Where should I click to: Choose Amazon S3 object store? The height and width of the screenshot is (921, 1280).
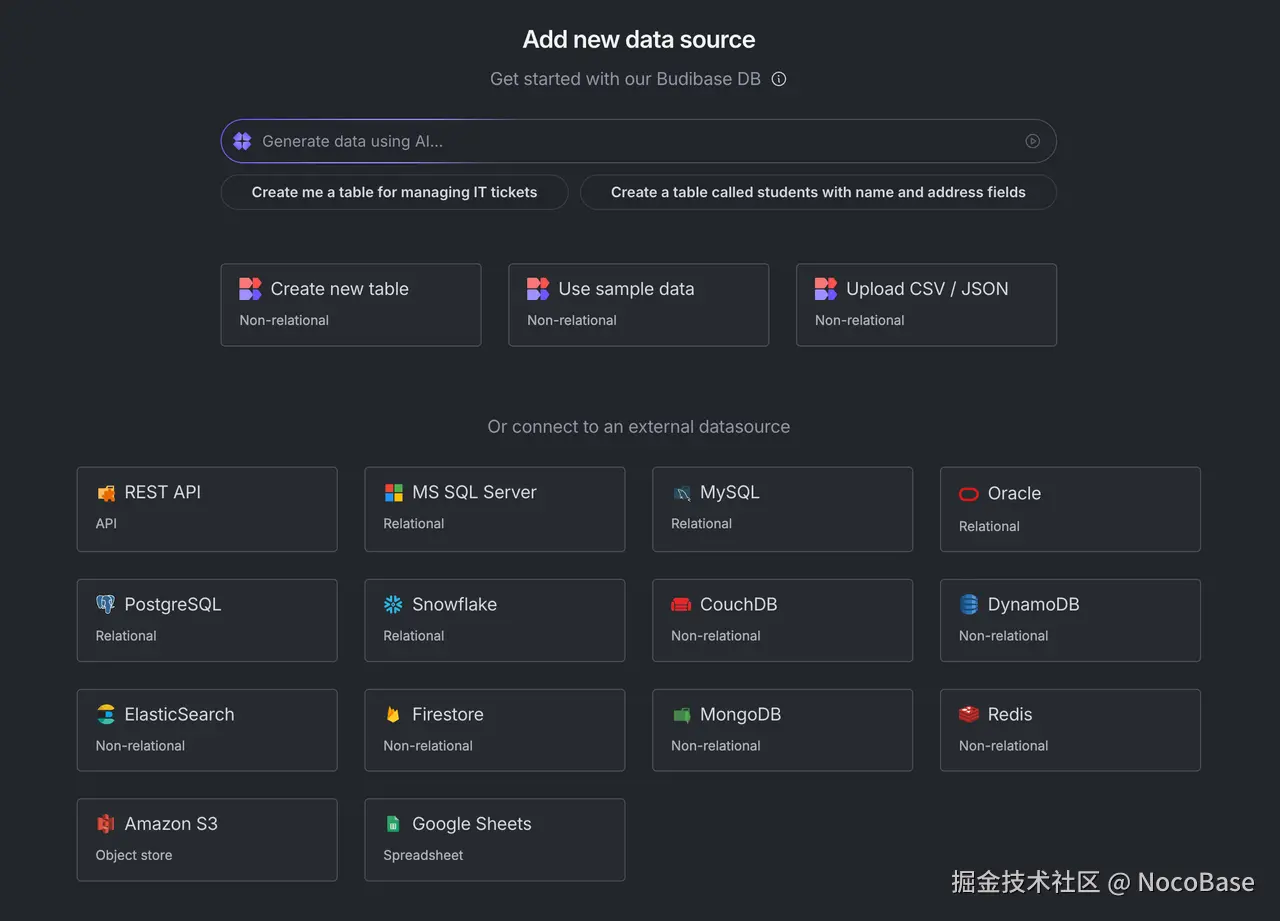[206, 839]
